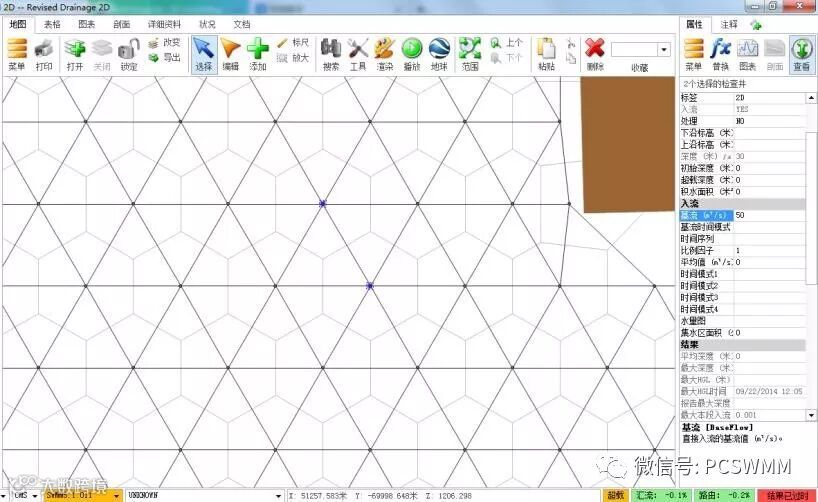This screenshot has height=502, width=818.
Task: Select the 处理 property row
Action: [x=743, y=121]
